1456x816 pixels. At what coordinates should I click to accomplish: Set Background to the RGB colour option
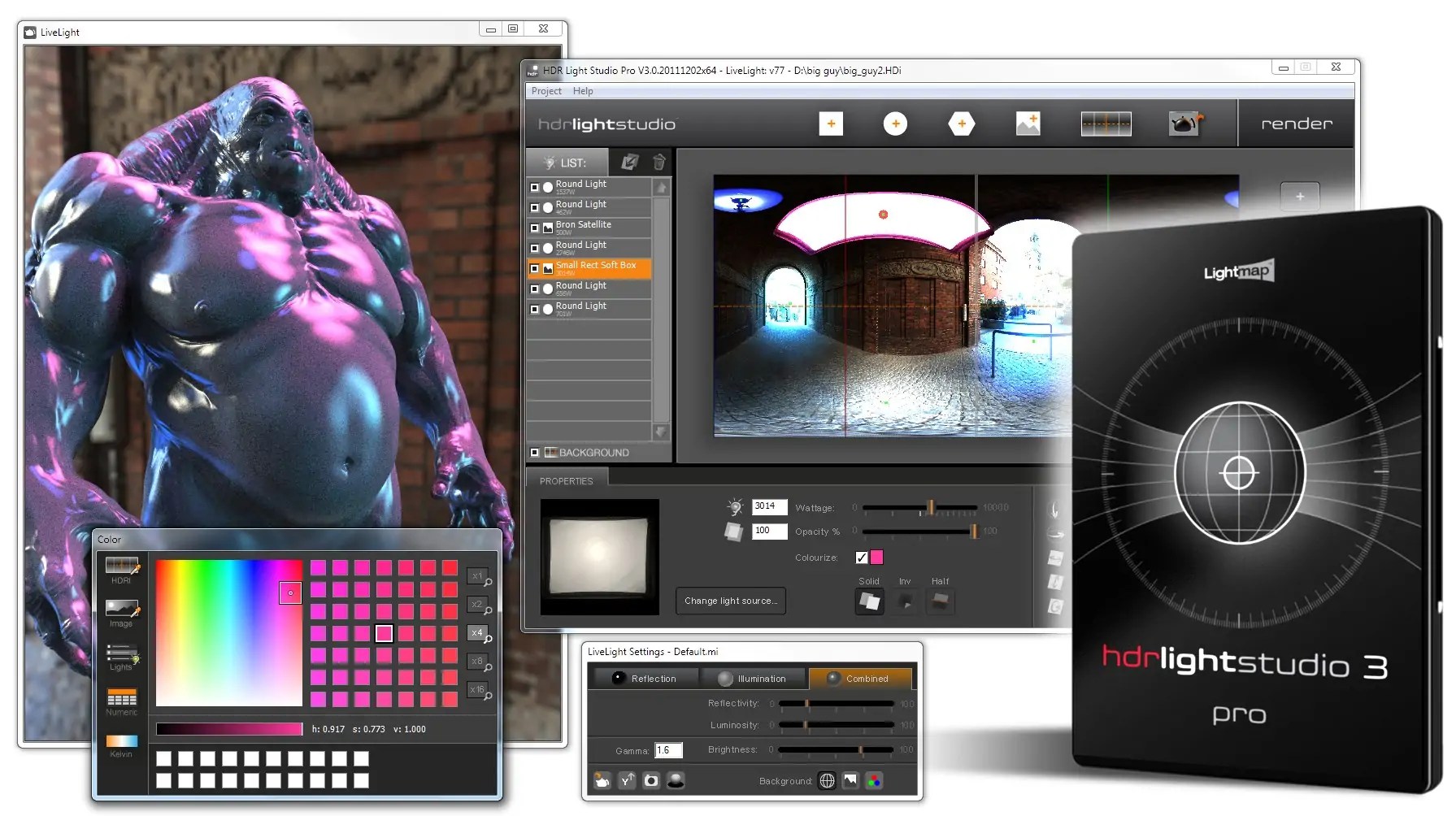point(874,780)
